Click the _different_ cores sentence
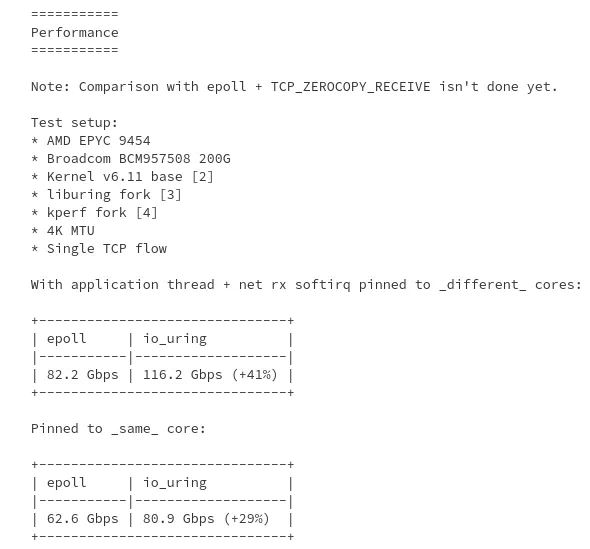The width and height of the screenshot is (590, 549). tap(306, 285)
